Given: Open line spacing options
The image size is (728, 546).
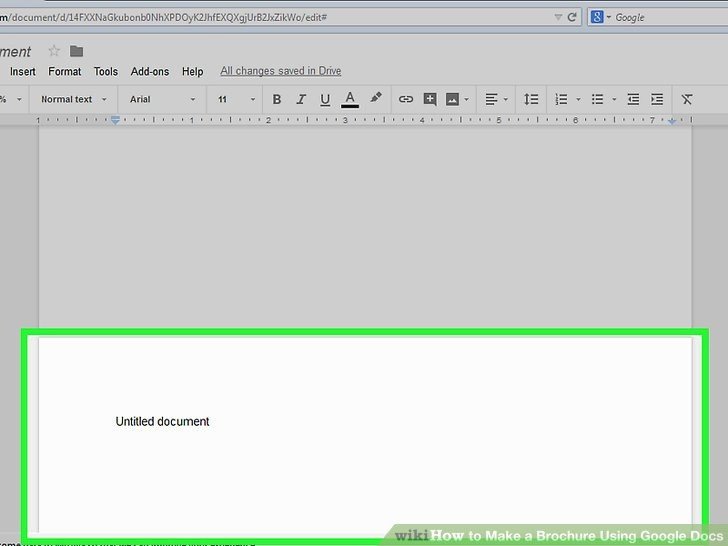Looking at the screenshot, I should 531,99.
